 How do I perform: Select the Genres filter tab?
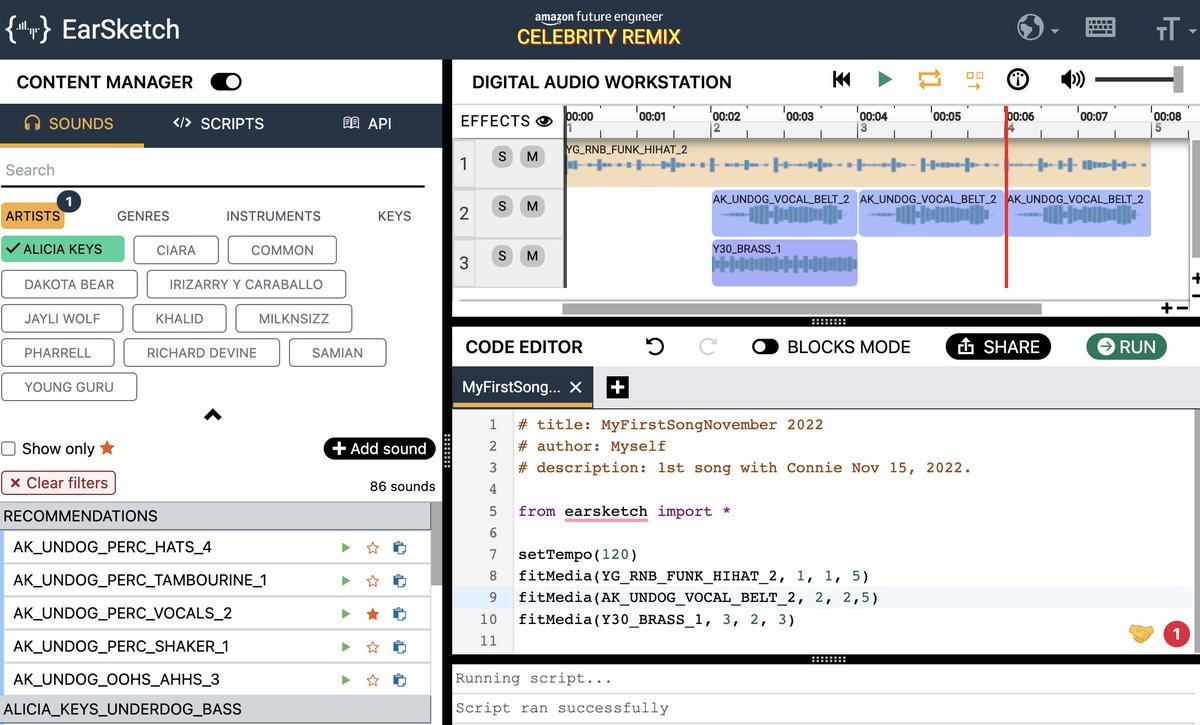[x=143, y=216]
